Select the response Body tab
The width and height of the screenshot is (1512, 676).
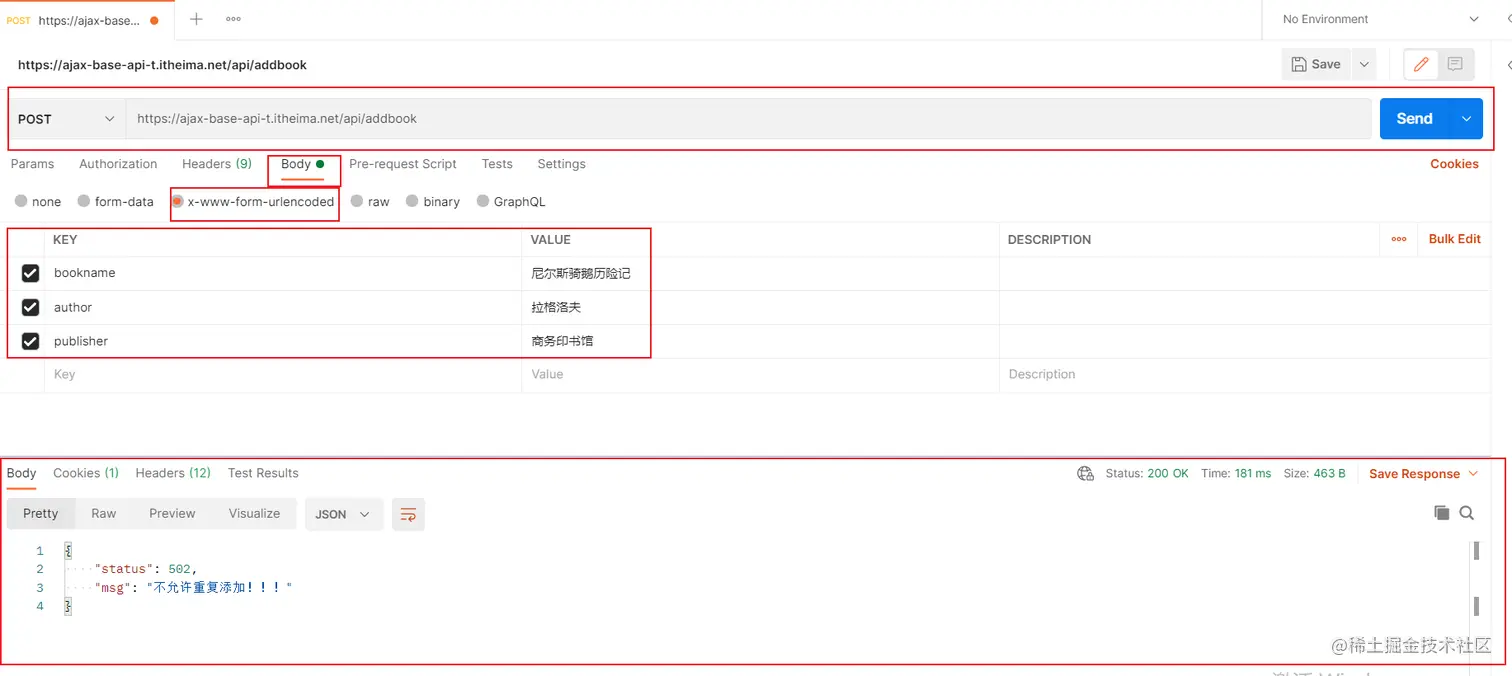(21, 473)
